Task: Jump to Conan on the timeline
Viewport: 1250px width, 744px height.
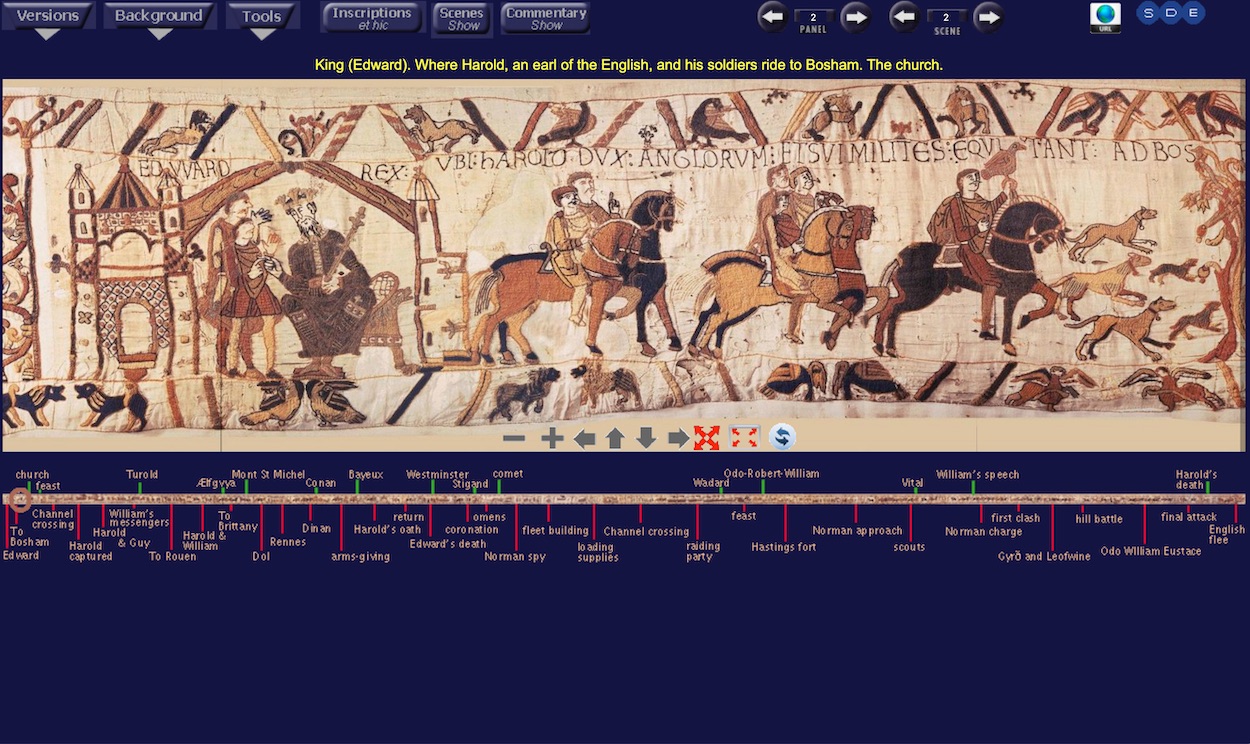Action: click(x=321, y=483)
